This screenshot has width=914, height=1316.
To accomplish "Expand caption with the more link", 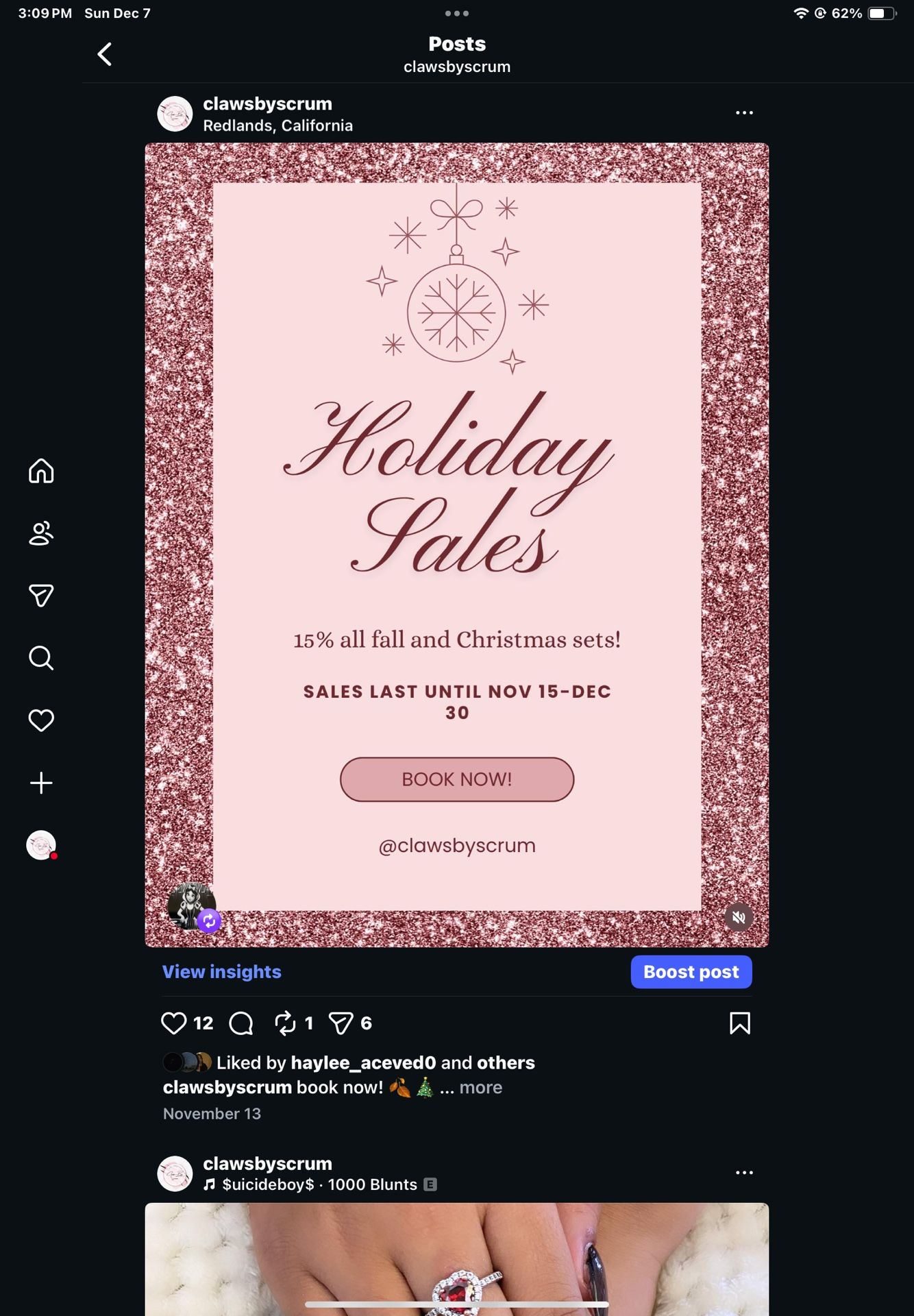I will pyautogui.click(x=480, y=1088).
